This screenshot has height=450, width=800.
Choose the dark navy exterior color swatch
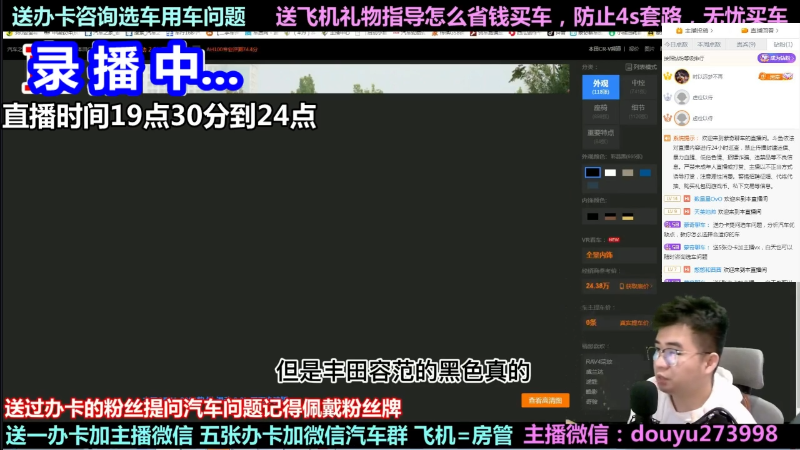[592, 185]
